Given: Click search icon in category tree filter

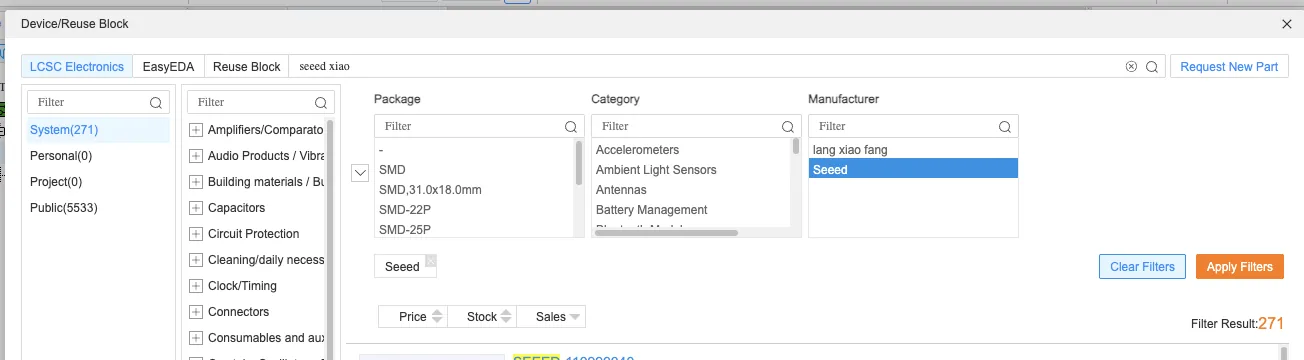Looking at the screenshot, I should coord(320,102).
